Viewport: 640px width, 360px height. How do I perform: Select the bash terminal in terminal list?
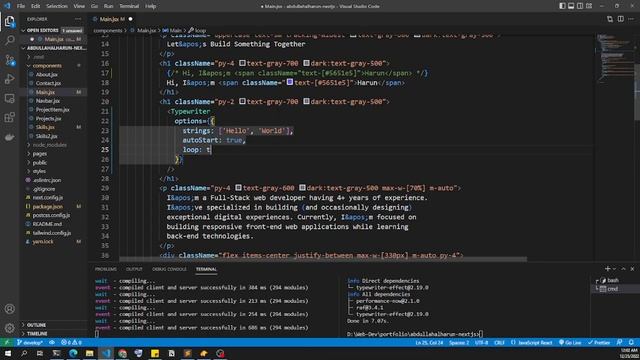[614, 280]
